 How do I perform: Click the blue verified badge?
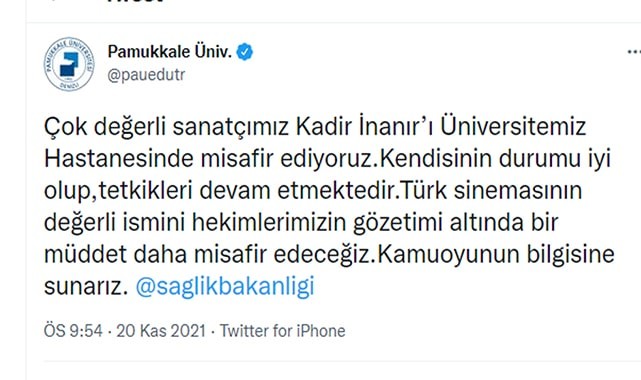pyautogui.click(x=245, y=52)
